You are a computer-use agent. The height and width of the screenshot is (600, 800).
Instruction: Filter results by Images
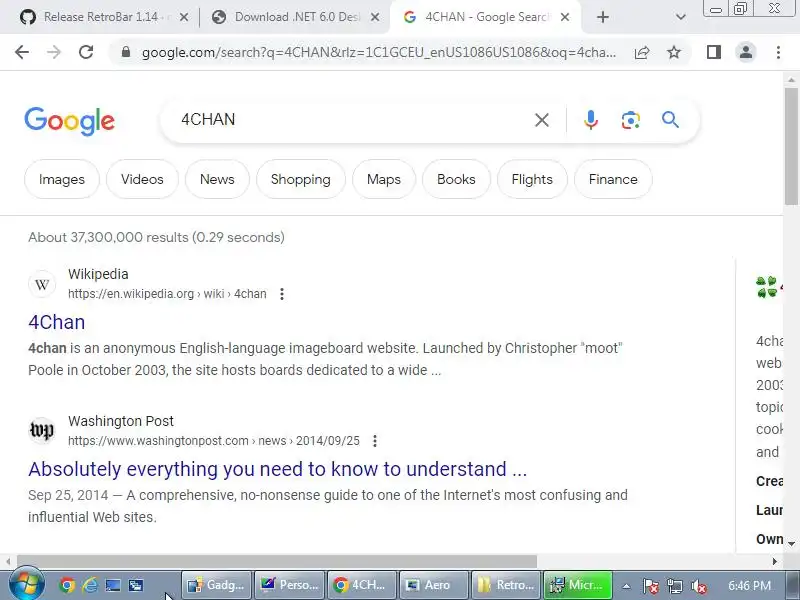(62, 179)
